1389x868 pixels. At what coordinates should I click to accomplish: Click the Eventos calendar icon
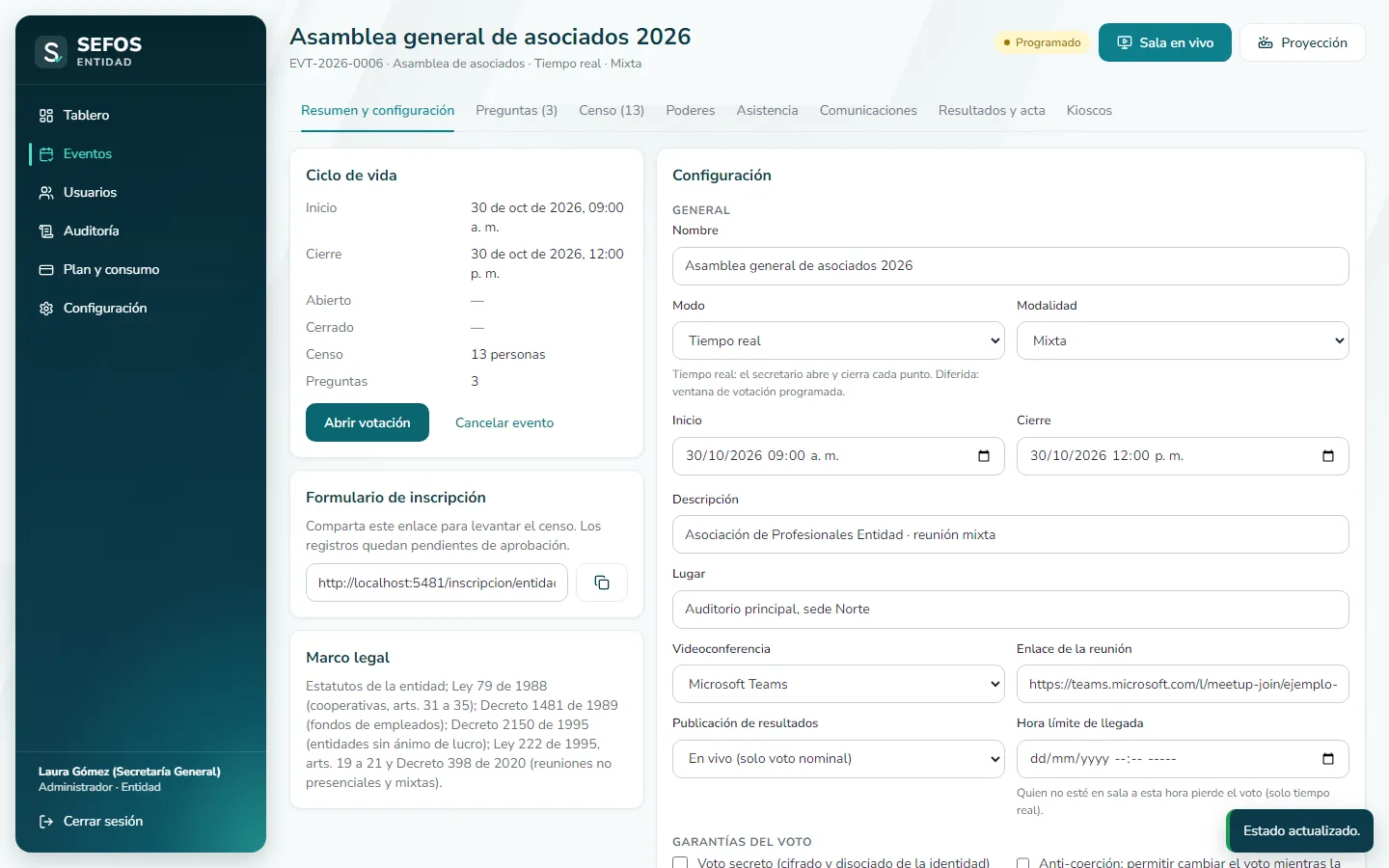click(46, 154)
